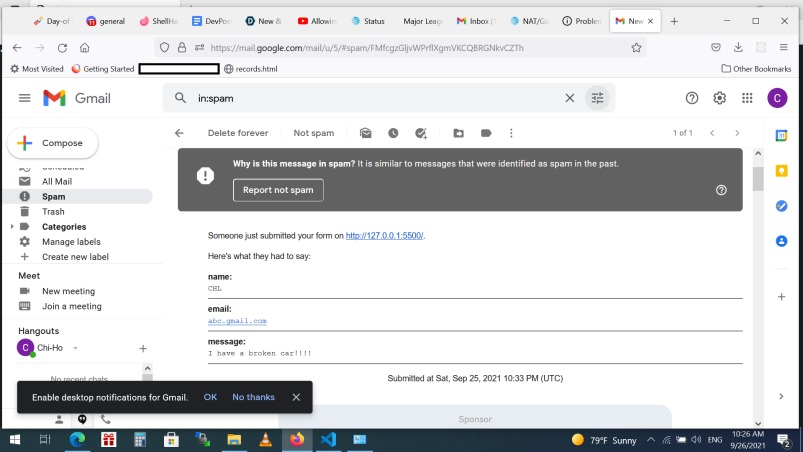
Task: Open Google Calendar side panel
Action: pyautogui.click(x=781, y=135)
